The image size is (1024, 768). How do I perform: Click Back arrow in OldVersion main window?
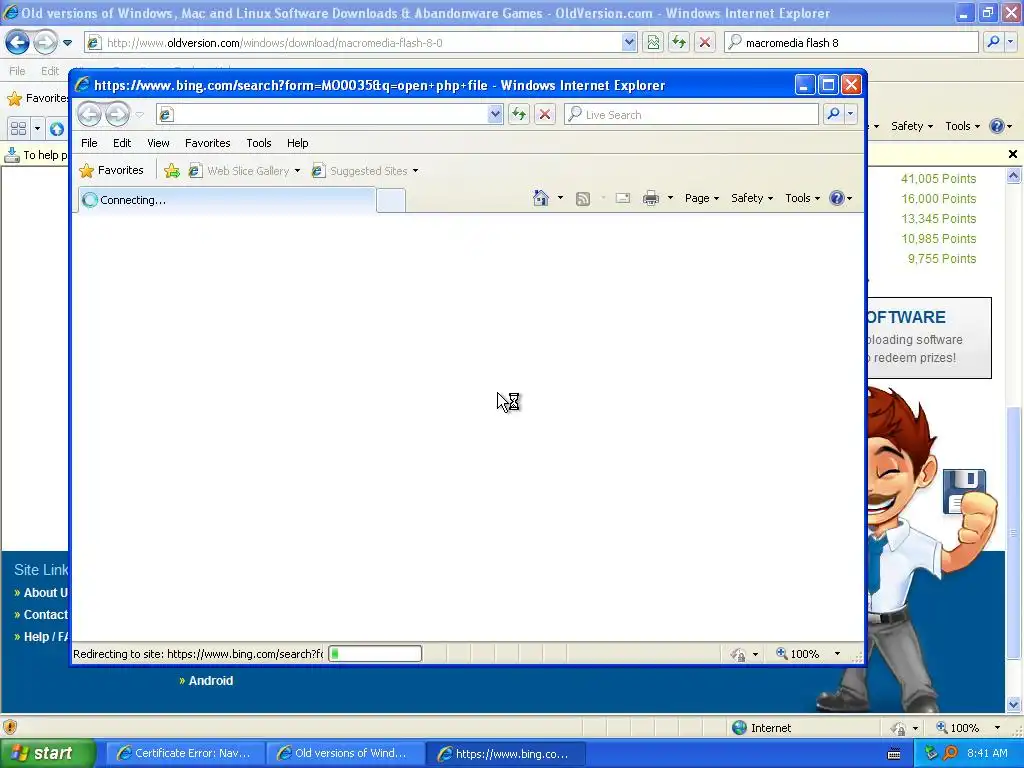pos(18,42)
